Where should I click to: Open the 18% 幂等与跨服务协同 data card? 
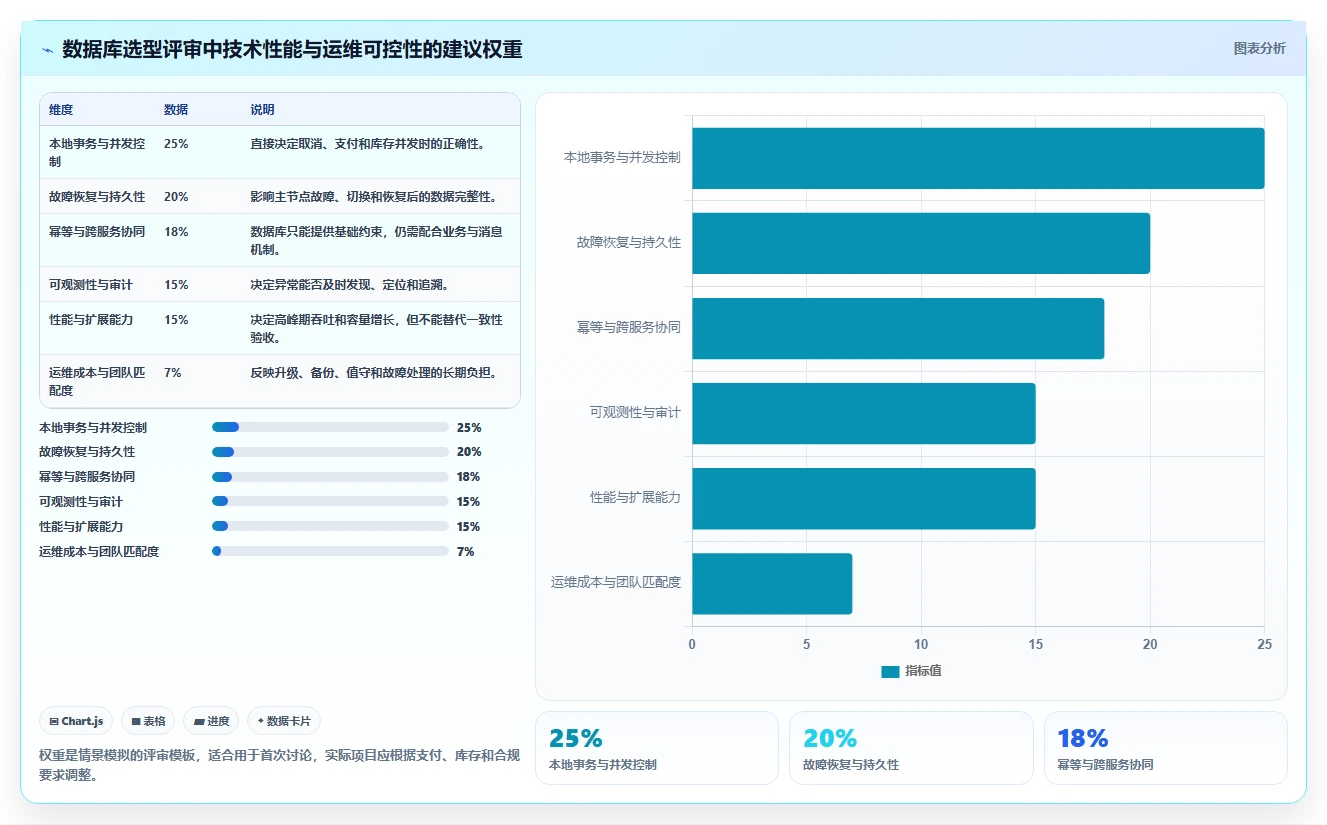[x=1166, y=748]
